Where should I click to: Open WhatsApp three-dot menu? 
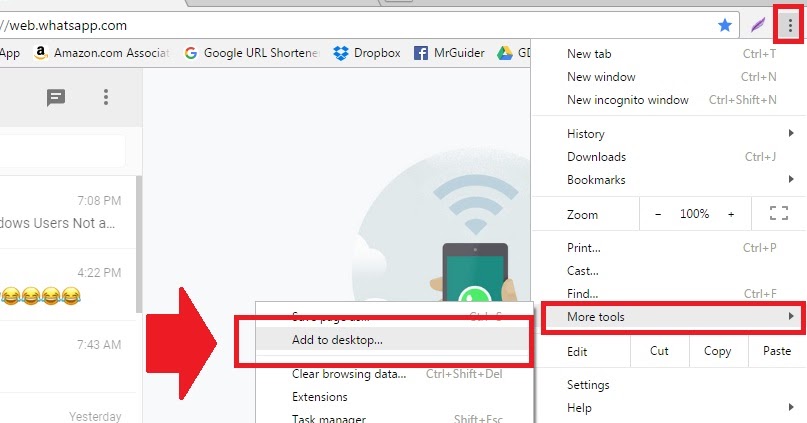click(x=106, y=97)
